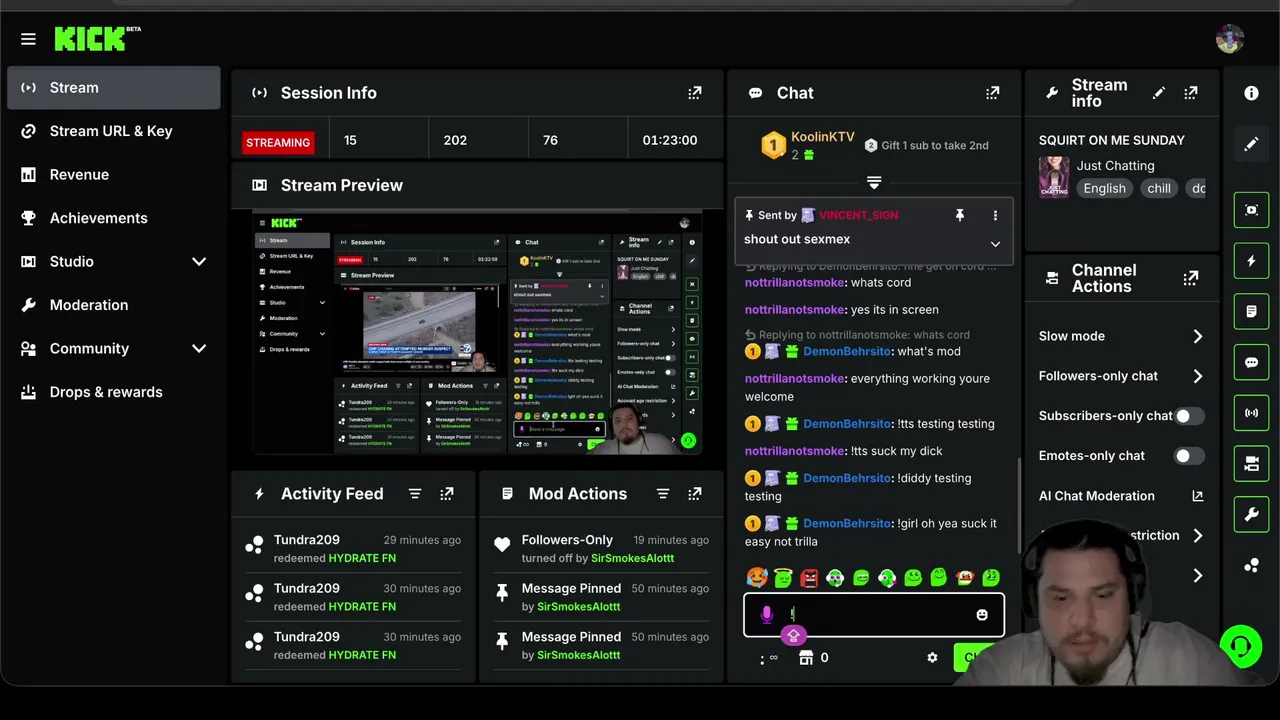The width and height of the screenshot is (1280, 720).
Task: Click 'Gift 1 sub to take 2nd' text
Action: coord(935,145)
